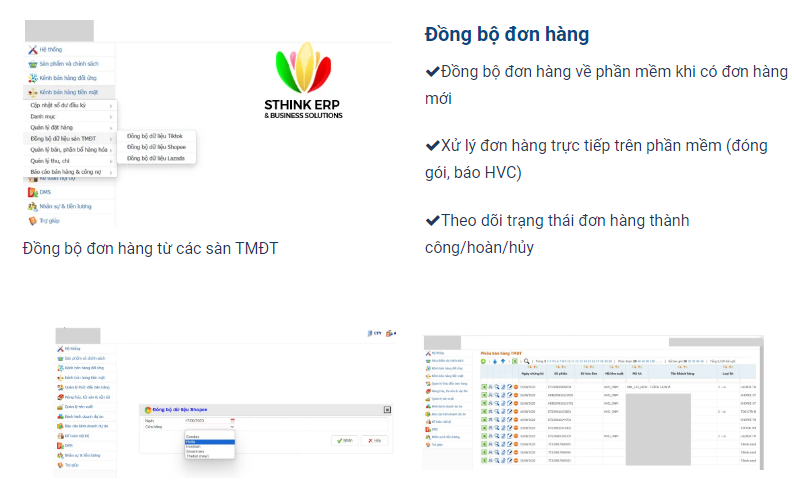Viewport: 794px width, 497px height.
Task: Click the Hệ thống tools icon
Action: (x=33, y=50)
